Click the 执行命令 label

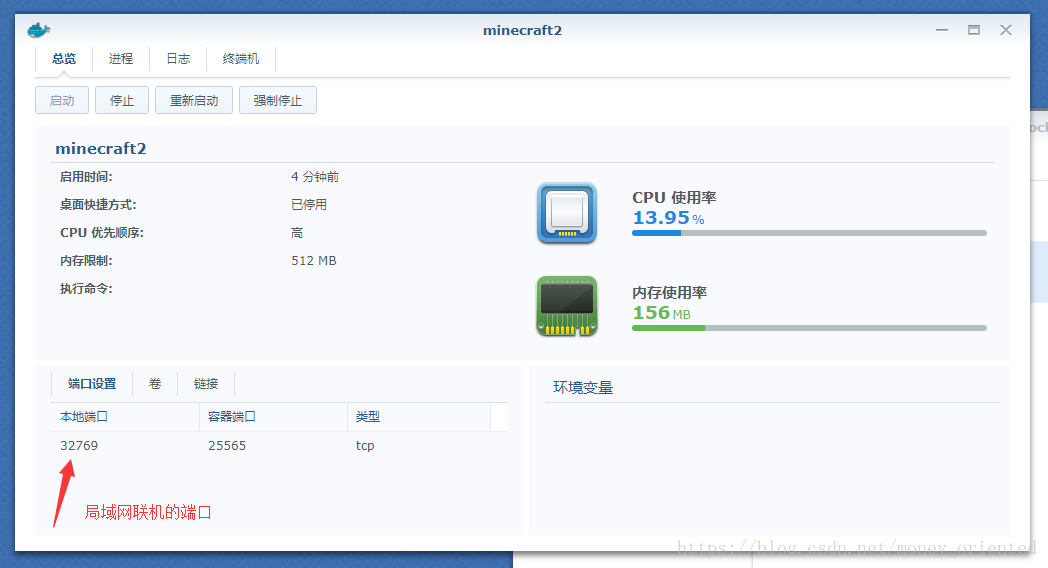86,289
